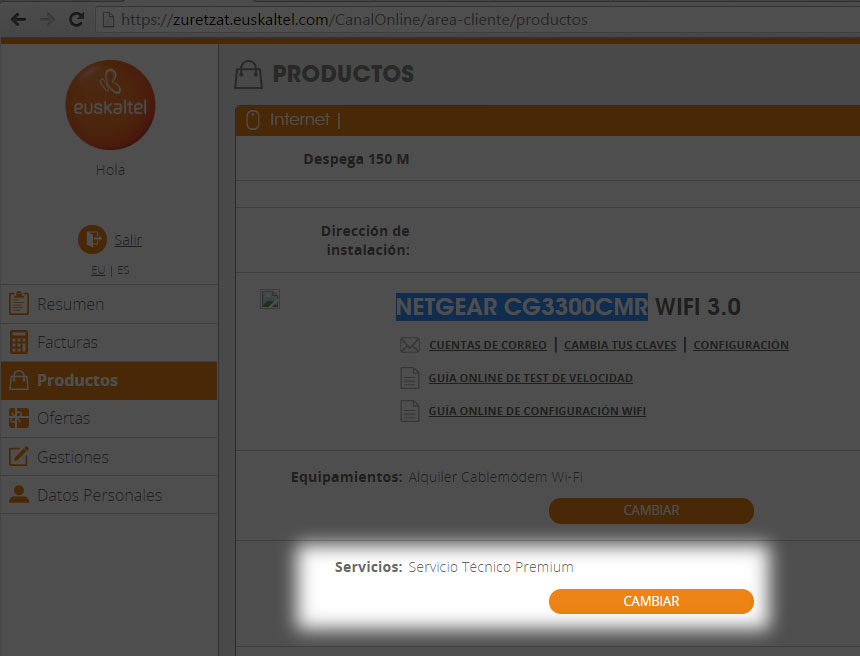This screenshot has height=656, width=860.
Task: Click the Ofertas gift icon
Action: pos(19,418)
